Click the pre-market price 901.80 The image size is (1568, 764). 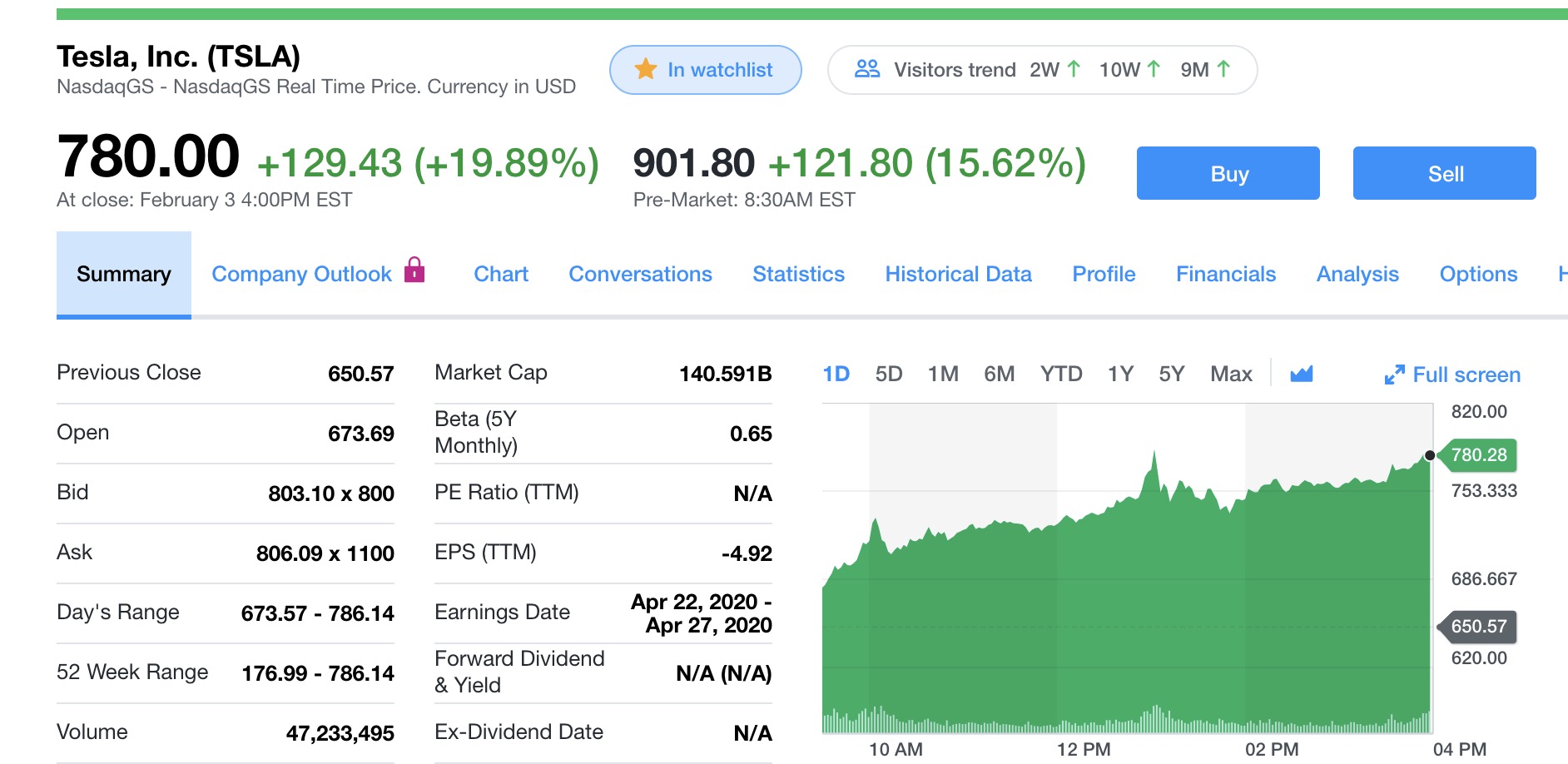(694, 163)
